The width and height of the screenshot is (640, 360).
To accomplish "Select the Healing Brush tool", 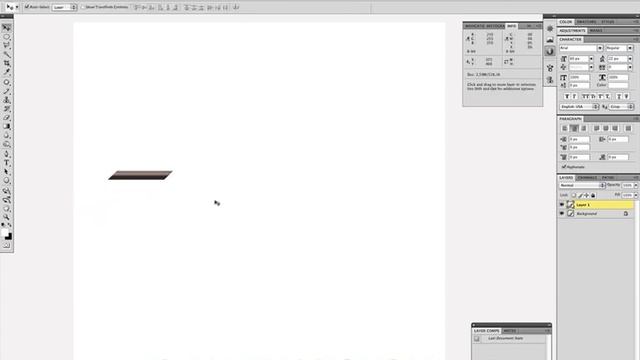I will pyautogui.click(x=7, y=82).
